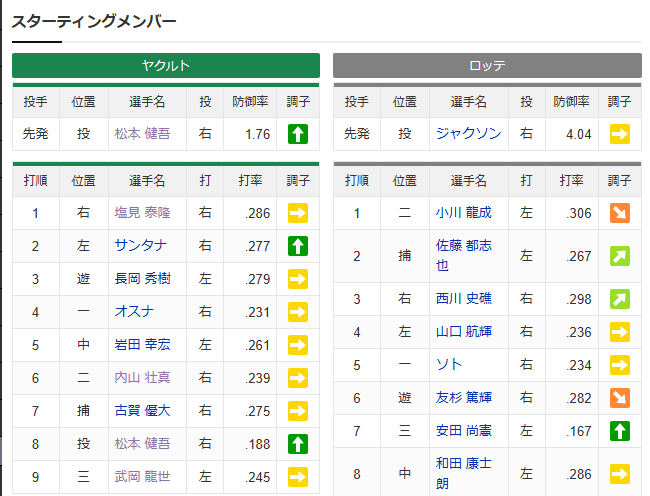The width and height of the screenshot is (650, 496).
Task: Click the condition arrow for 塩見 泰隆
Action: click(298, 213)
